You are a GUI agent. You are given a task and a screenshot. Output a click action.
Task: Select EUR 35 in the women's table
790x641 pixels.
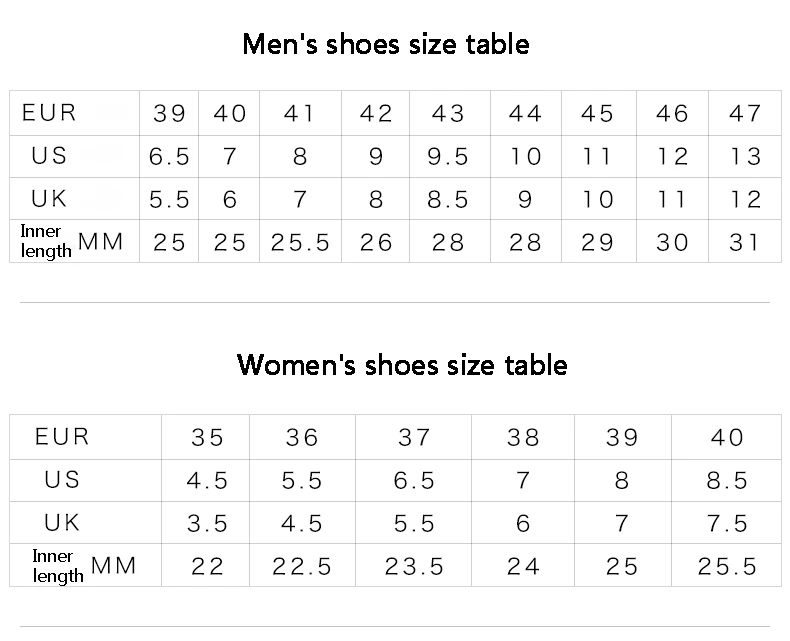click(207, 438)
